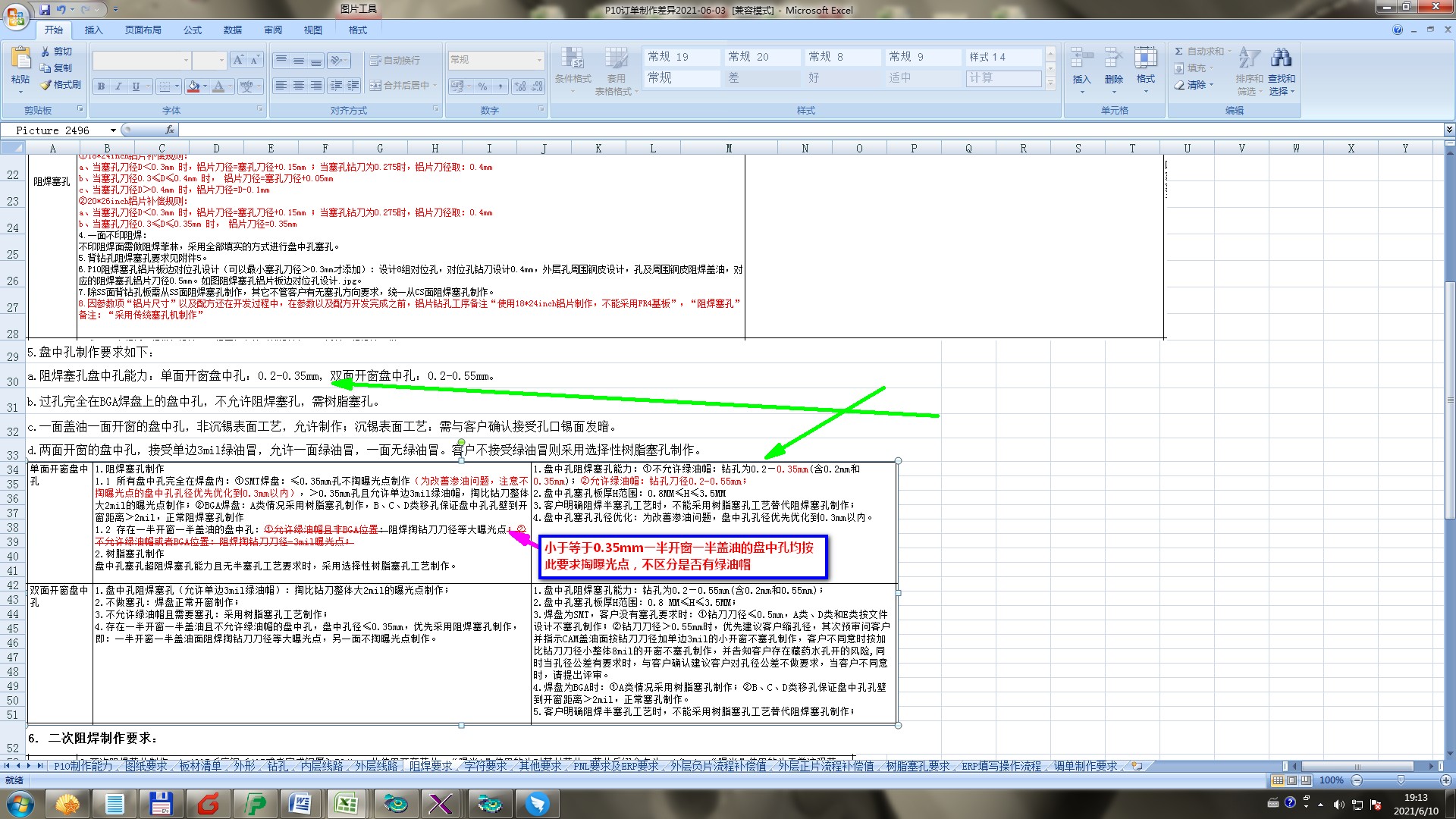The width and height of the screenshot is (1456, 819).
Task: Toggle Italic formatting
Action: pyautogui.click(x=118, y=86)
